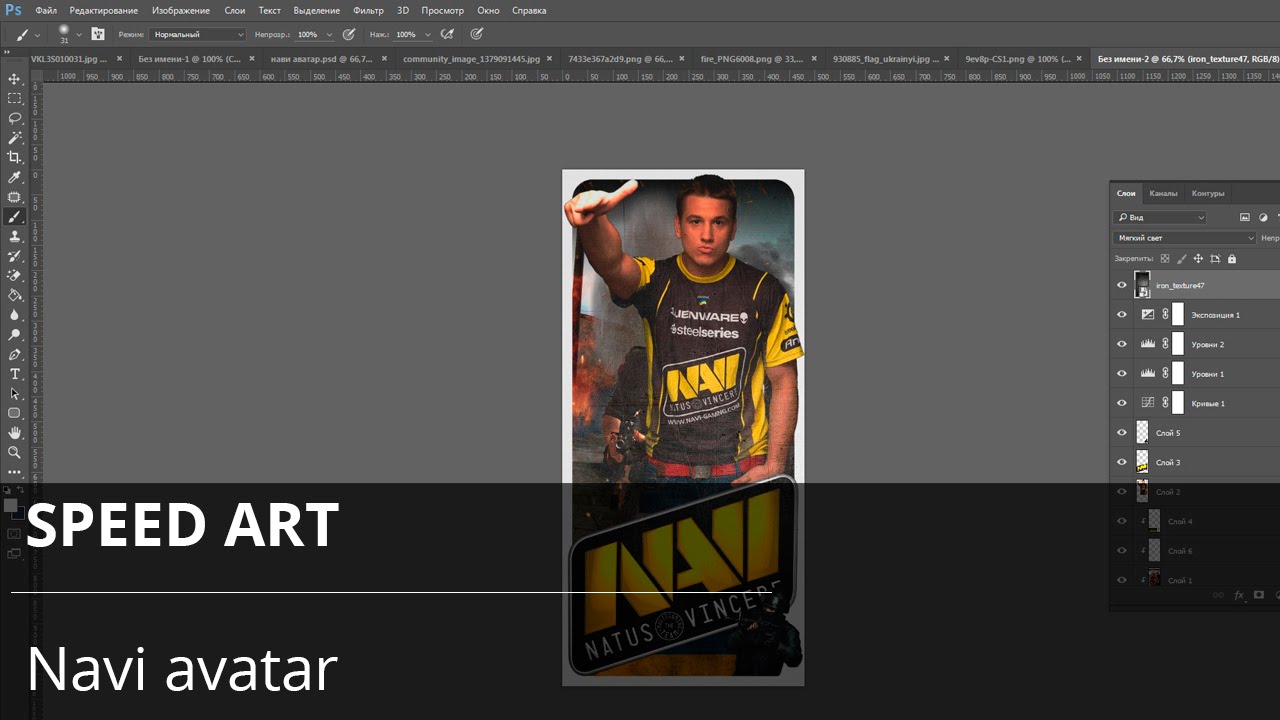
Task: Select the Brush tool in toolbox
Action: (14, 217)
